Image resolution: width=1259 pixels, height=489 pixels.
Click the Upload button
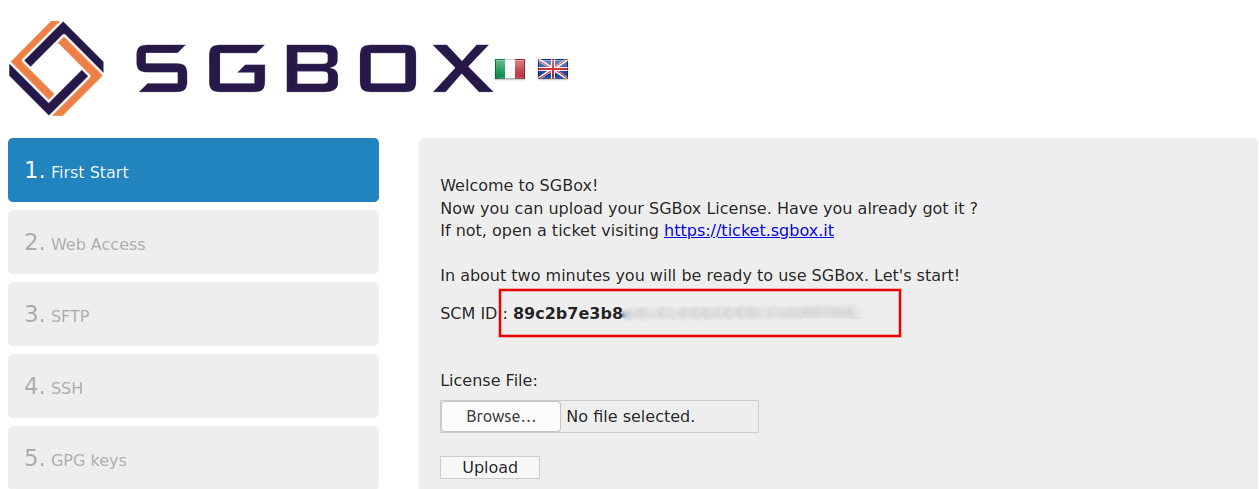click(x=490, y=467)
